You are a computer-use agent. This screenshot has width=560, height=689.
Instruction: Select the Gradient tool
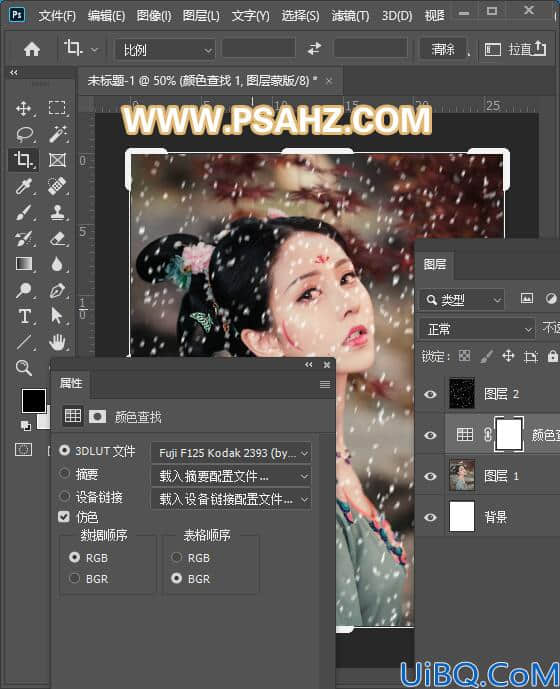click(x=24, y=264)
